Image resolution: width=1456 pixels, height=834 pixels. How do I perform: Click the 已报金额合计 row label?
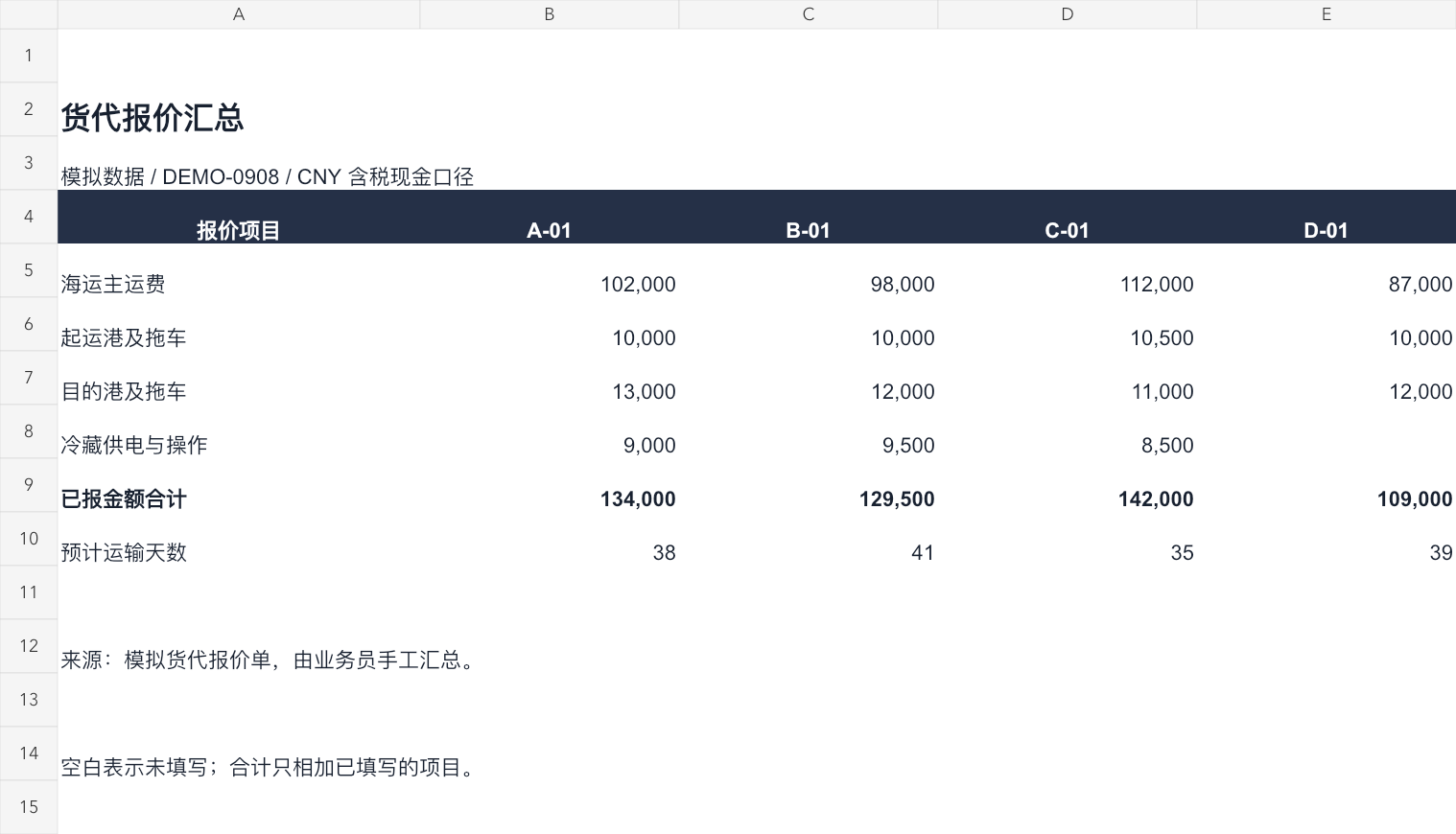pos(124,498)
